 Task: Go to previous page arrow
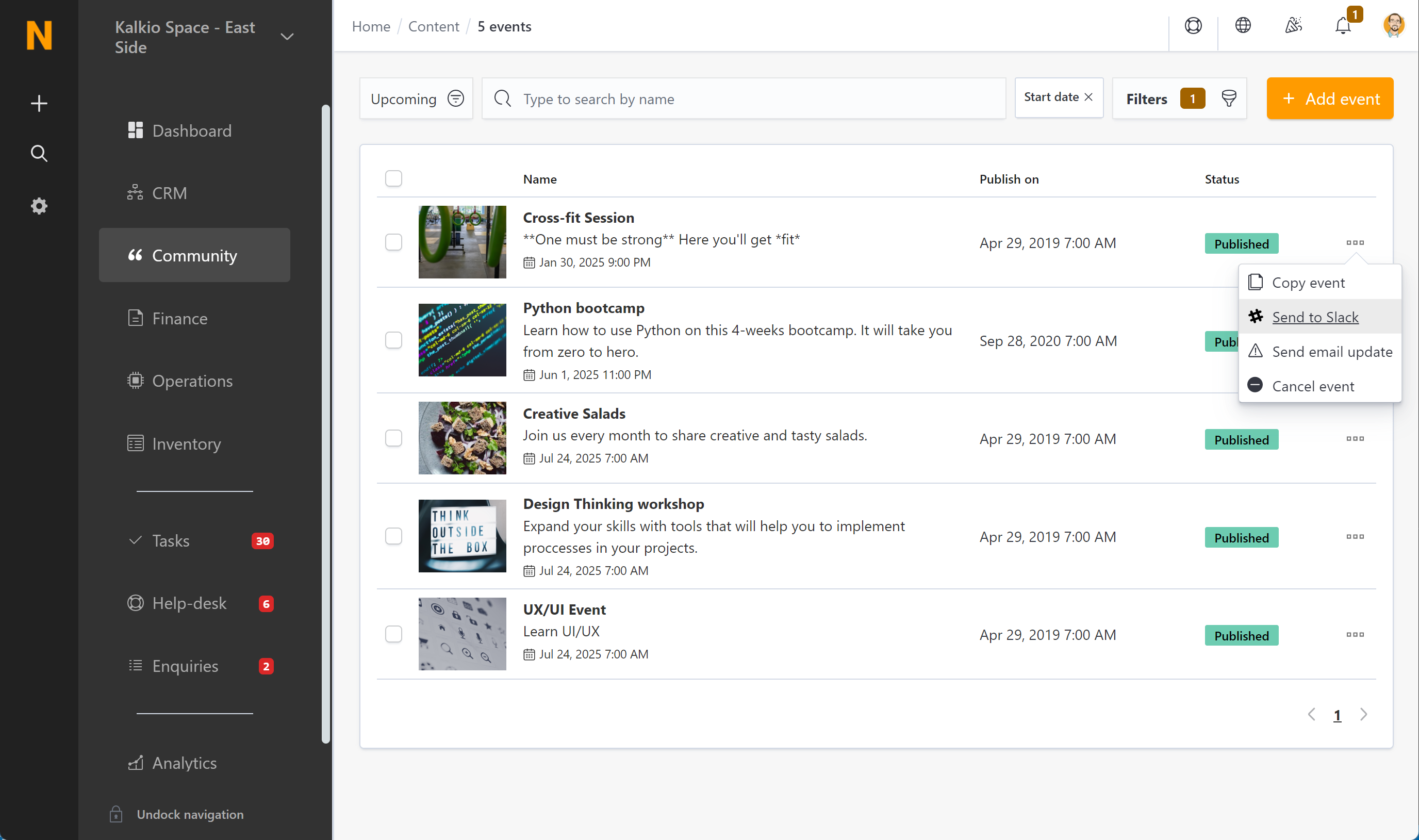pyautogui.click(x=1311, y=715)
